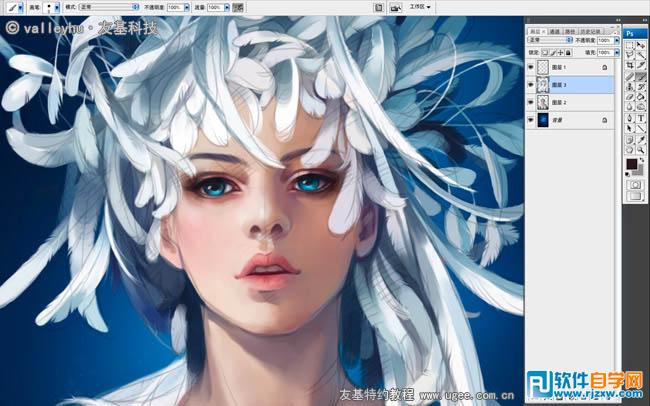Switch to the 路径 paths tab
The height and width of the screenshot is (406, 650).
(570, 32)
